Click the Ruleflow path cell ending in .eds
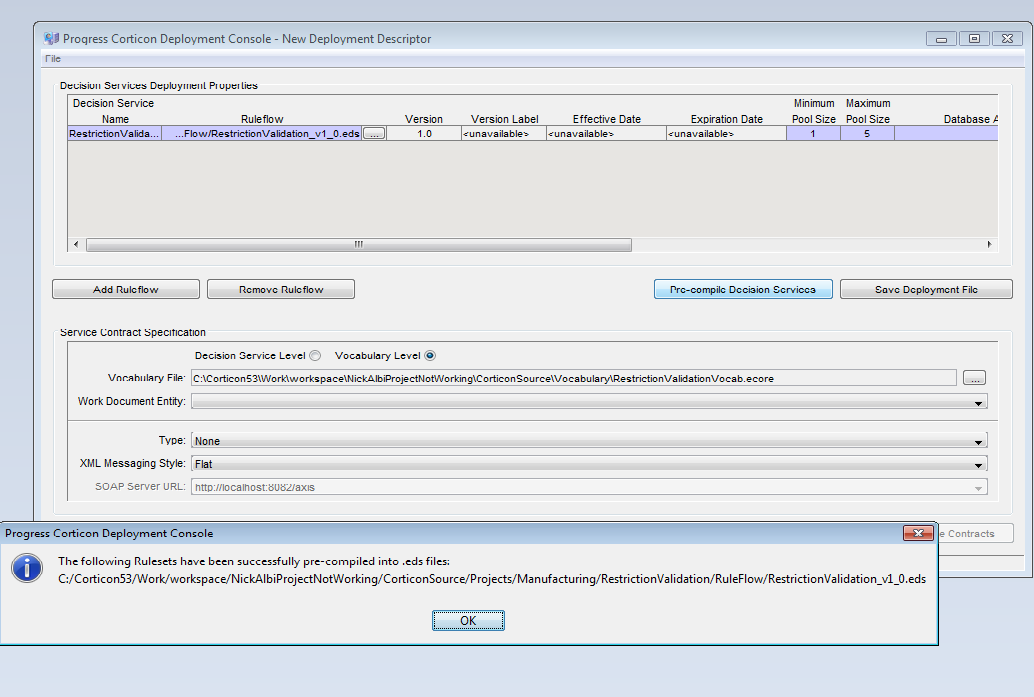 tap(262, 134)
